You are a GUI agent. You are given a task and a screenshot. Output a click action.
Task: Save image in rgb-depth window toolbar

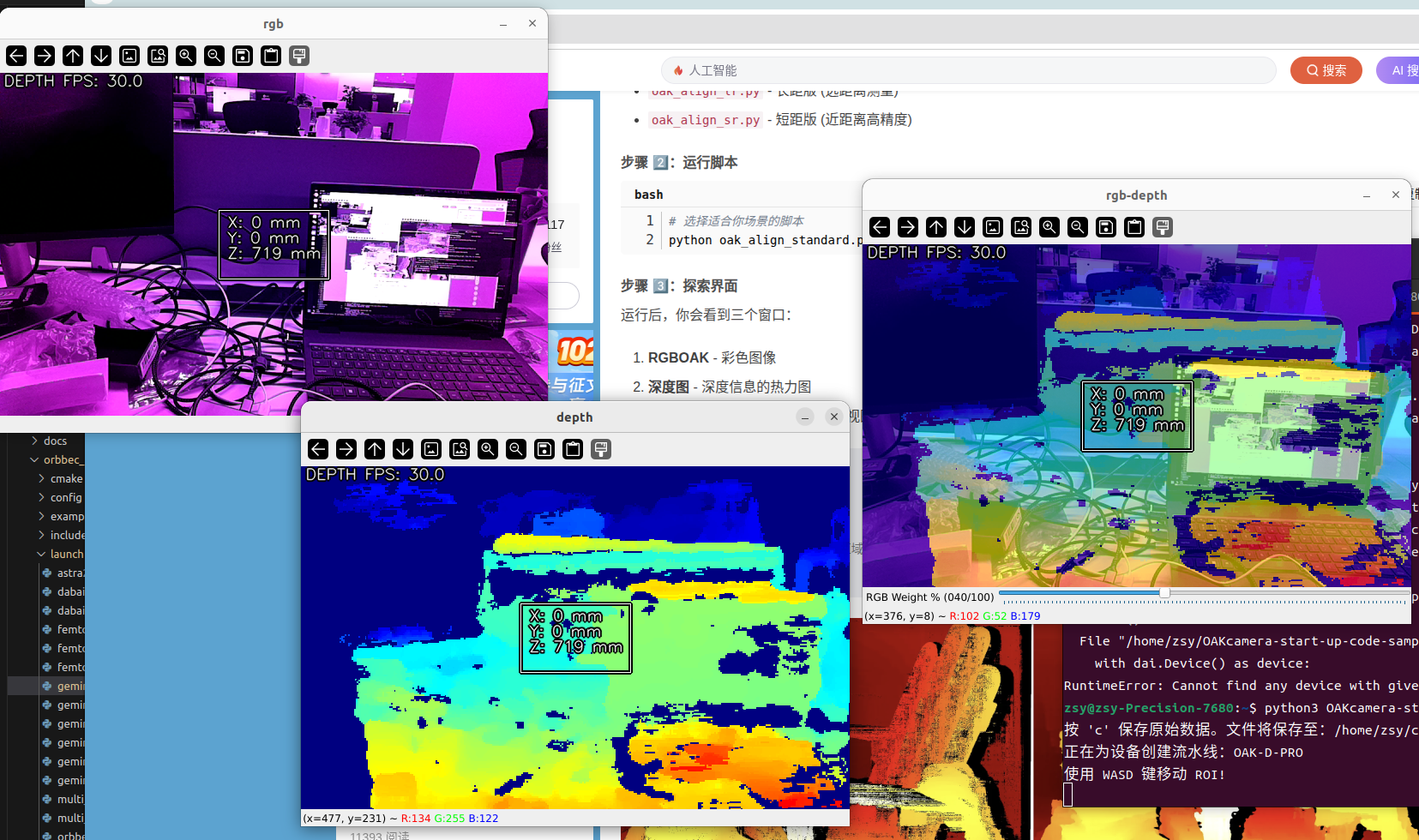tap(1106, 227)
